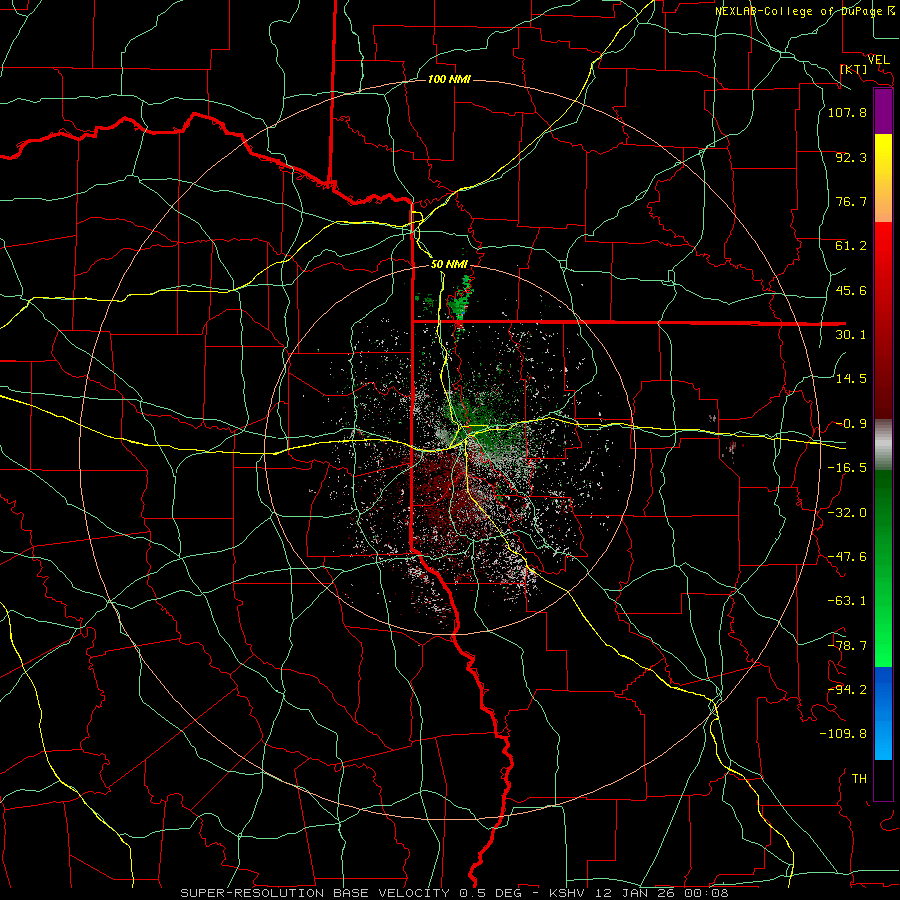Click the 61.2 velocity scale value

pyautogui.click(x=851, y=246)
